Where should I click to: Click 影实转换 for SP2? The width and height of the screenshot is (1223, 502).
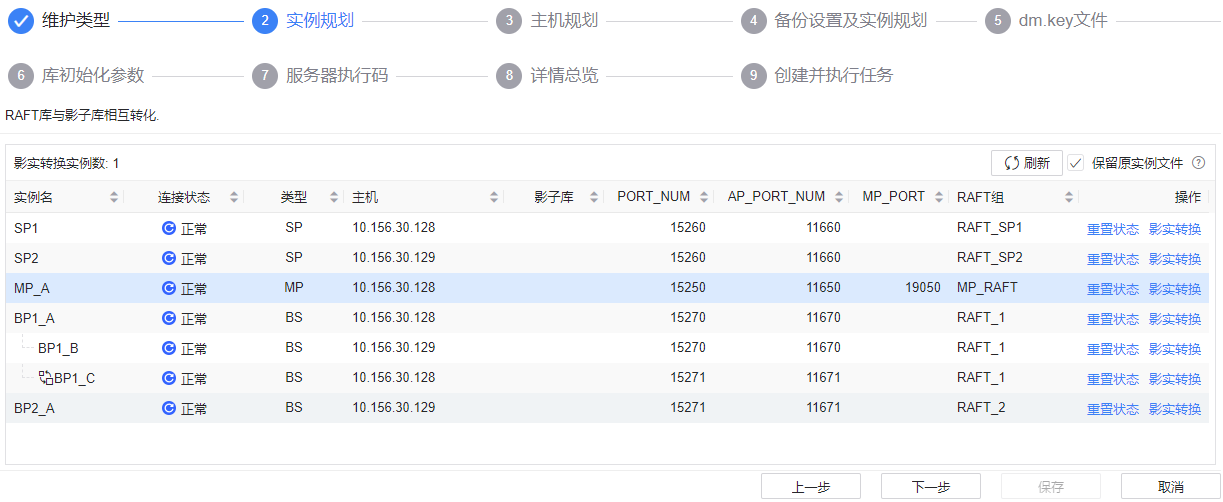[1175, 259]
